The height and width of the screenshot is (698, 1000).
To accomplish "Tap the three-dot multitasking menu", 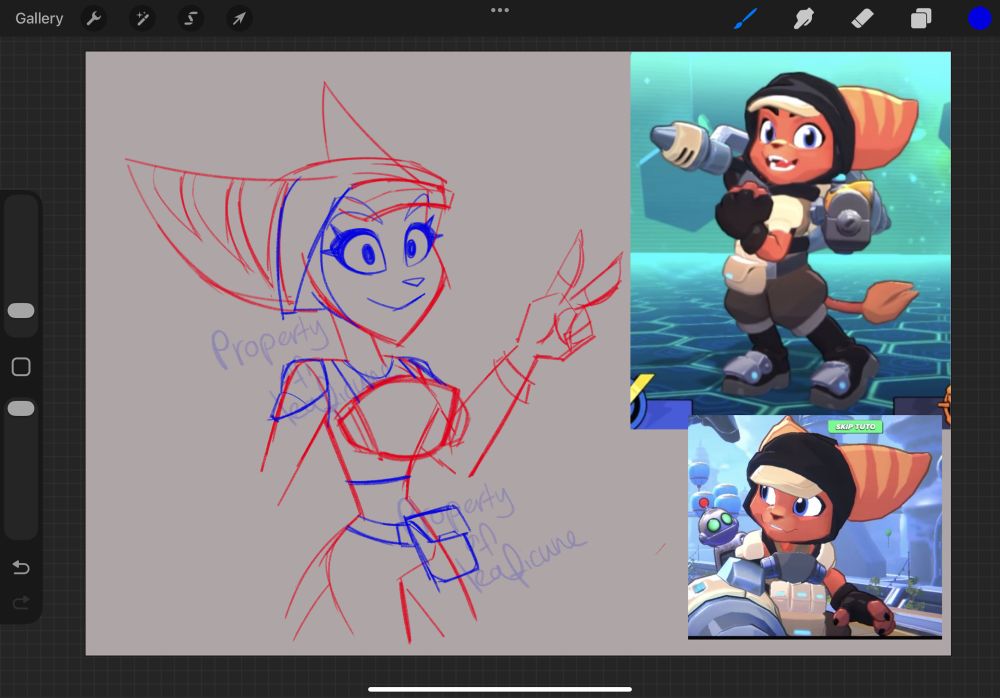I will (500, 10).
